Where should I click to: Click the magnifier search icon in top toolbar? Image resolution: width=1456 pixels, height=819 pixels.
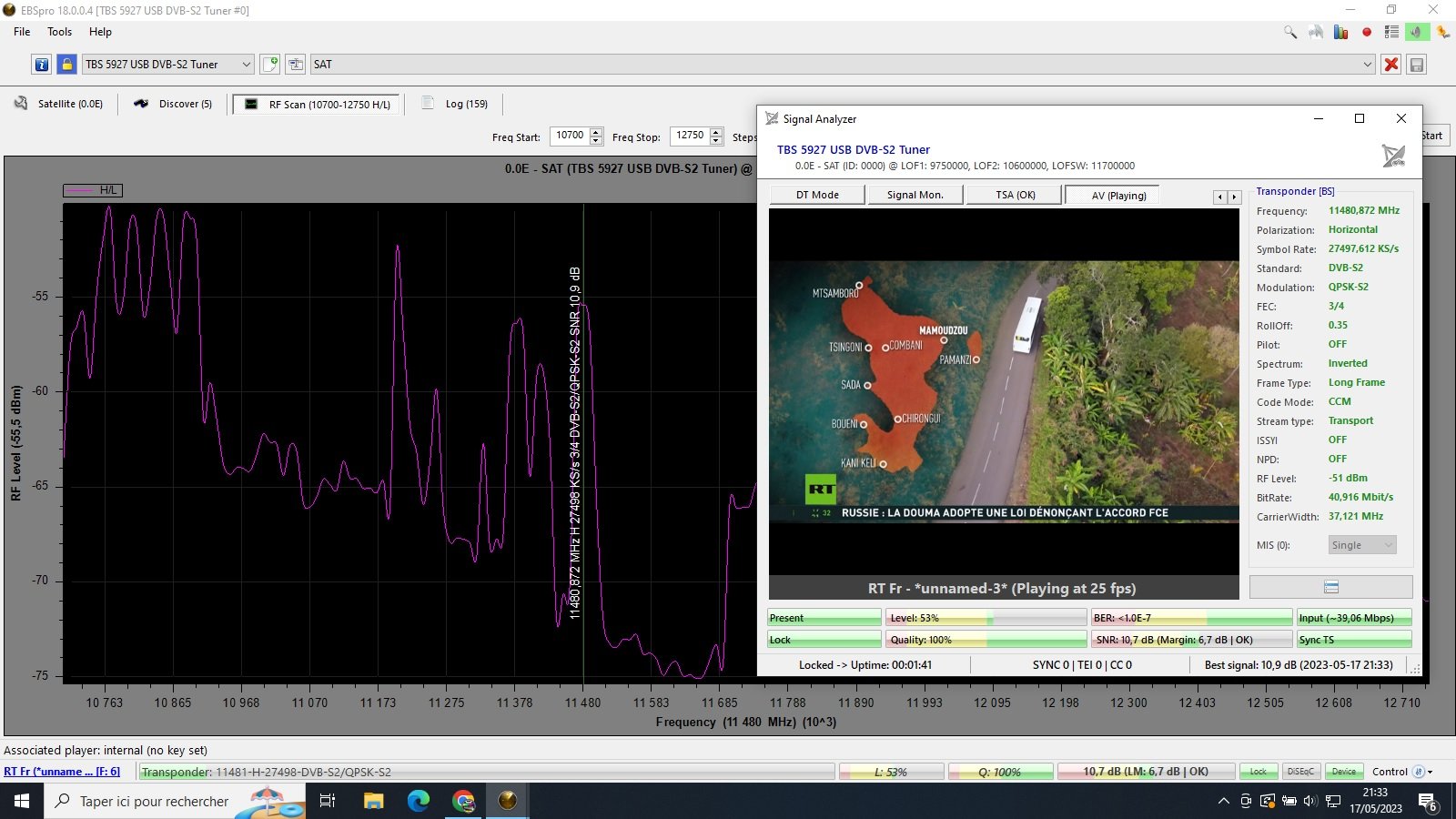point(1290,32)
